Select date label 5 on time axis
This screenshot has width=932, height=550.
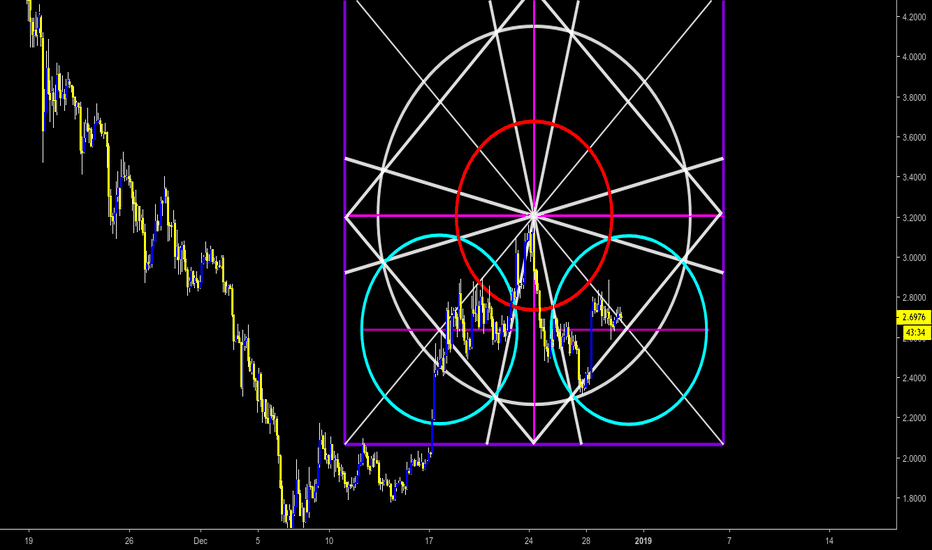(x=257, y=540)
